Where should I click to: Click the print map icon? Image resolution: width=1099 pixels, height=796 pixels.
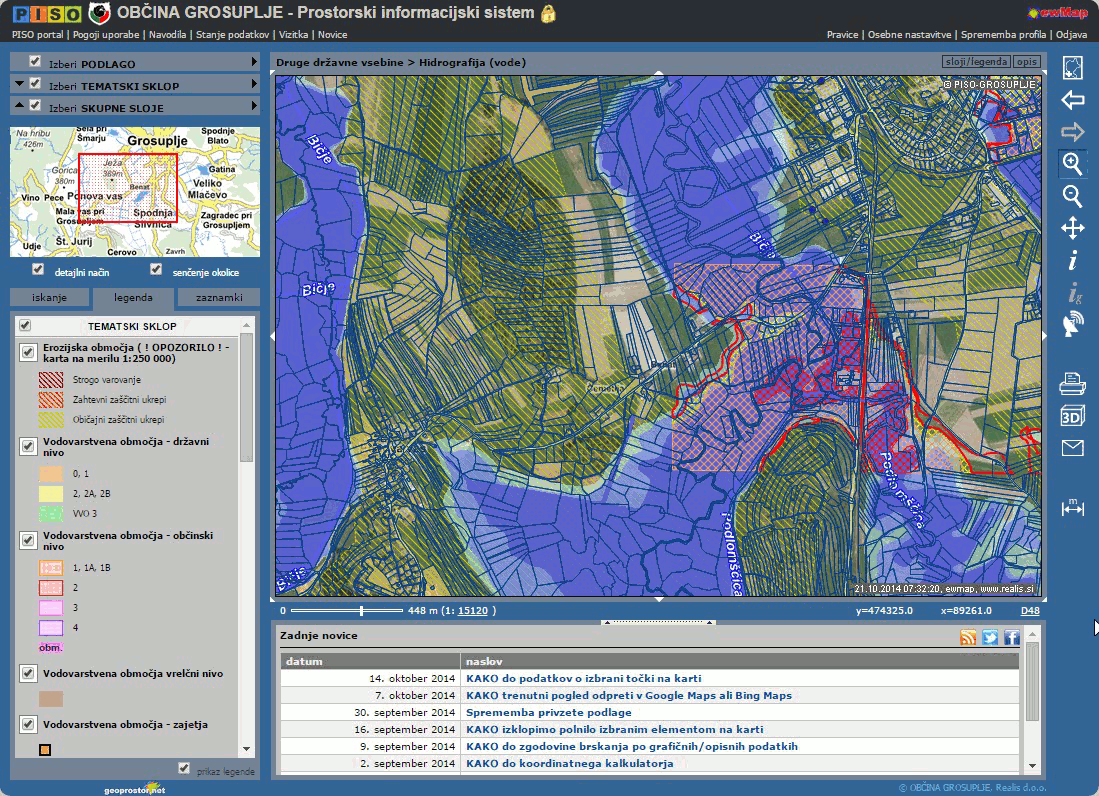point(1072,383)
